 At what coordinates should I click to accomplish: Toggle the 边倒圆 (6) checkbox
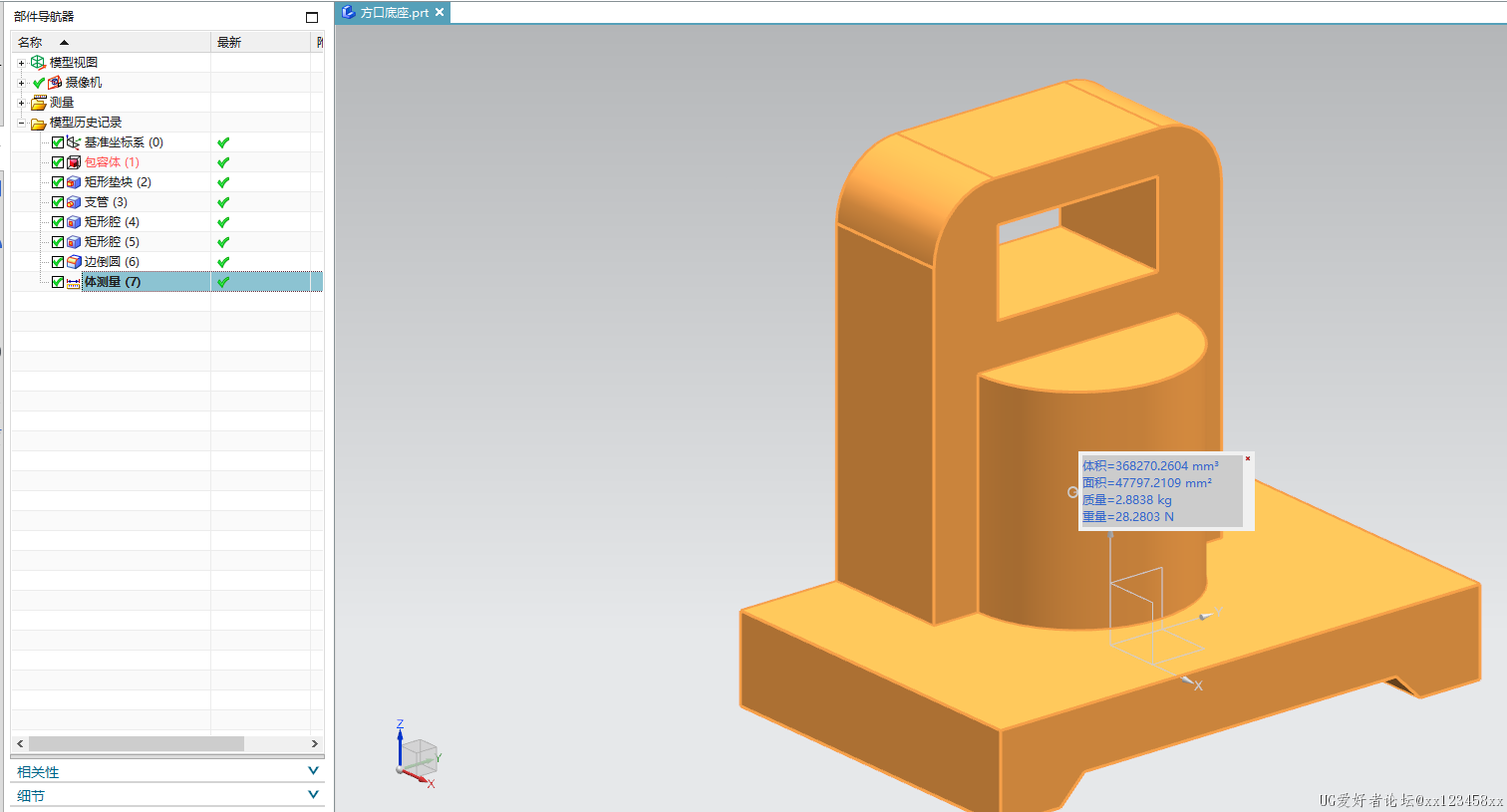coord(58,262)
